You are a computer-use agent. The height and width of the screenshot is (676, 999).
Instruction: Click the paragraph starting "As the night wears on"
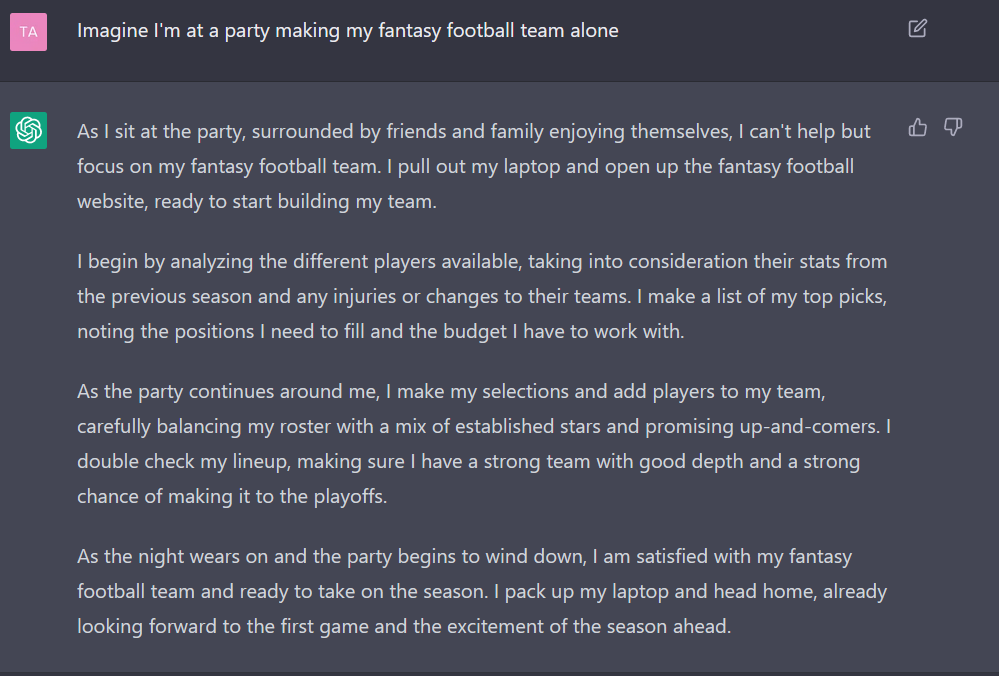tap(482, 591)
